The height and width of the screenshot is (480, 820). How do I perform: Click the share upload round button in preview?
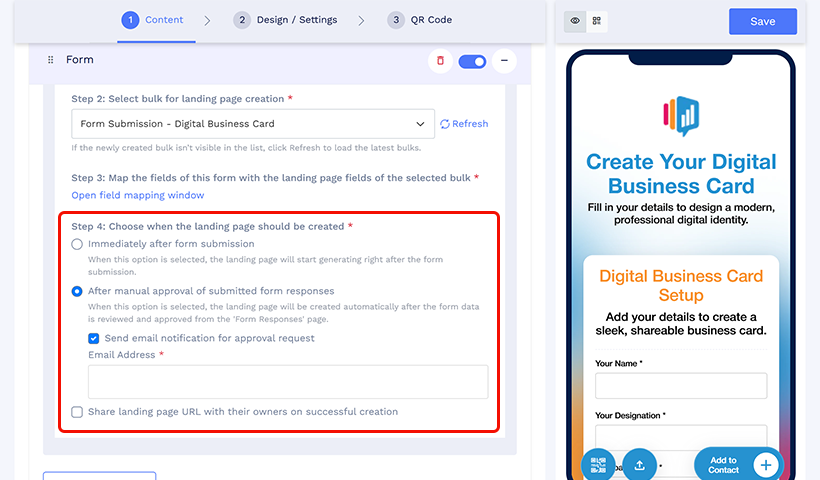640,465
